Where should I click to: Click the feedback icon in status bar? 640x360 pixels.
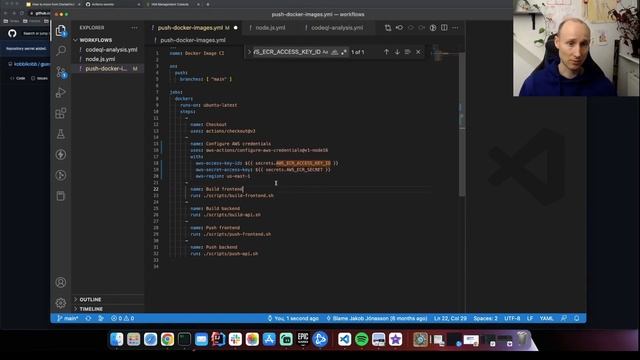pos(564,318)
